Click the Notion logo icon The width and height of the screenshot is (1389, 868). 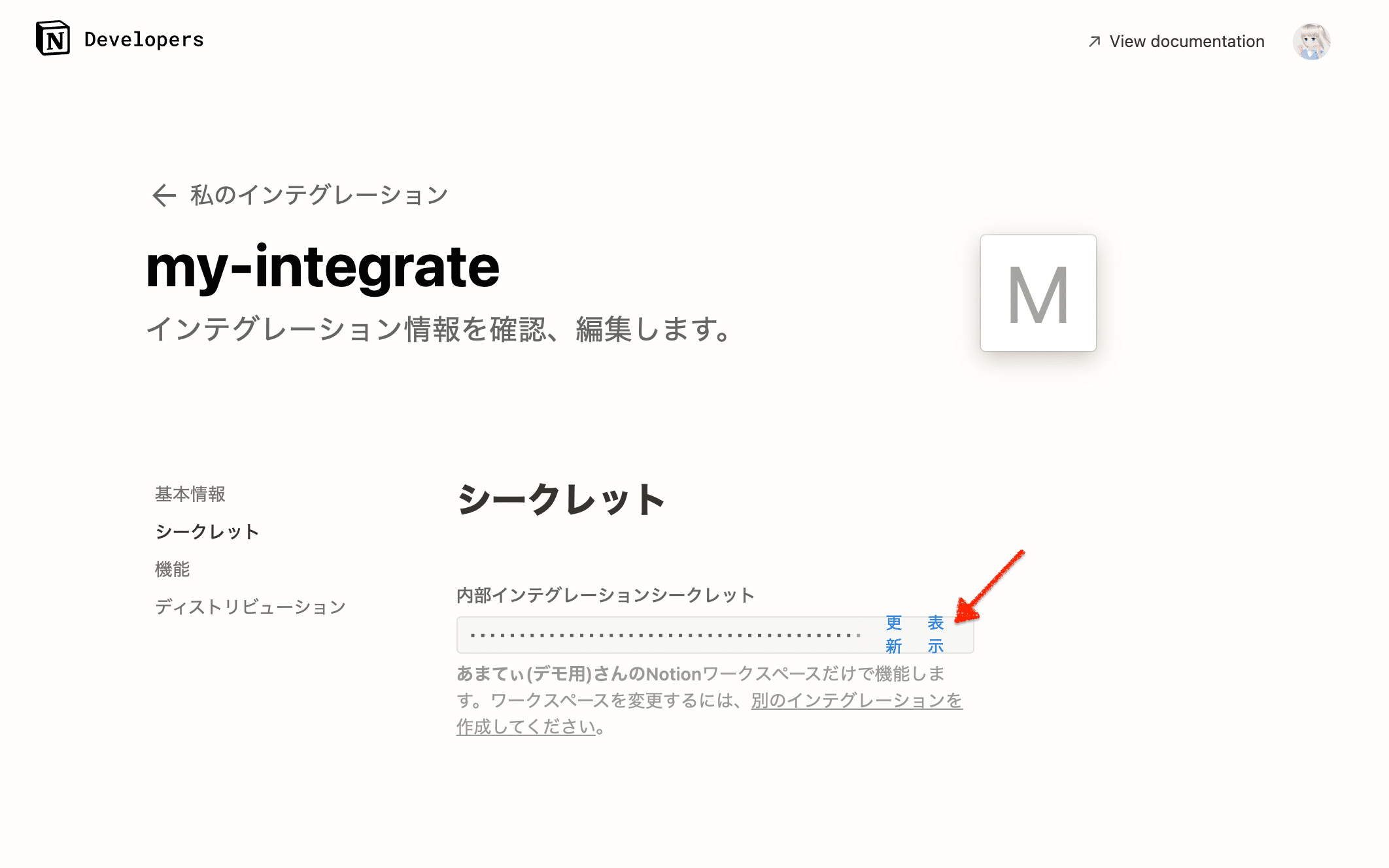[x=53, y=39]
